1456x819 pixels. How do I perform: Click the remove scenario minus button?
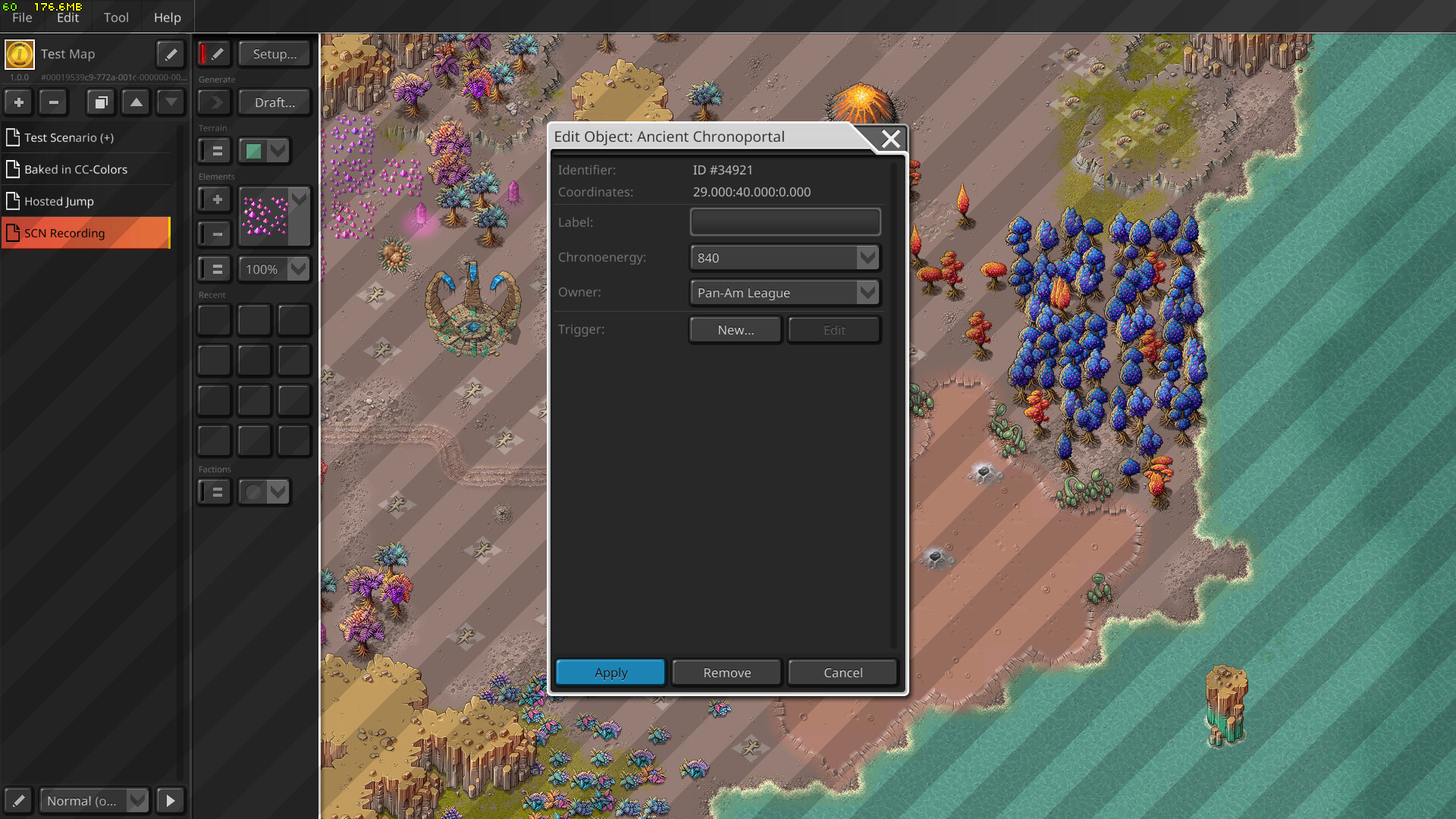click(x=54, y=102)
